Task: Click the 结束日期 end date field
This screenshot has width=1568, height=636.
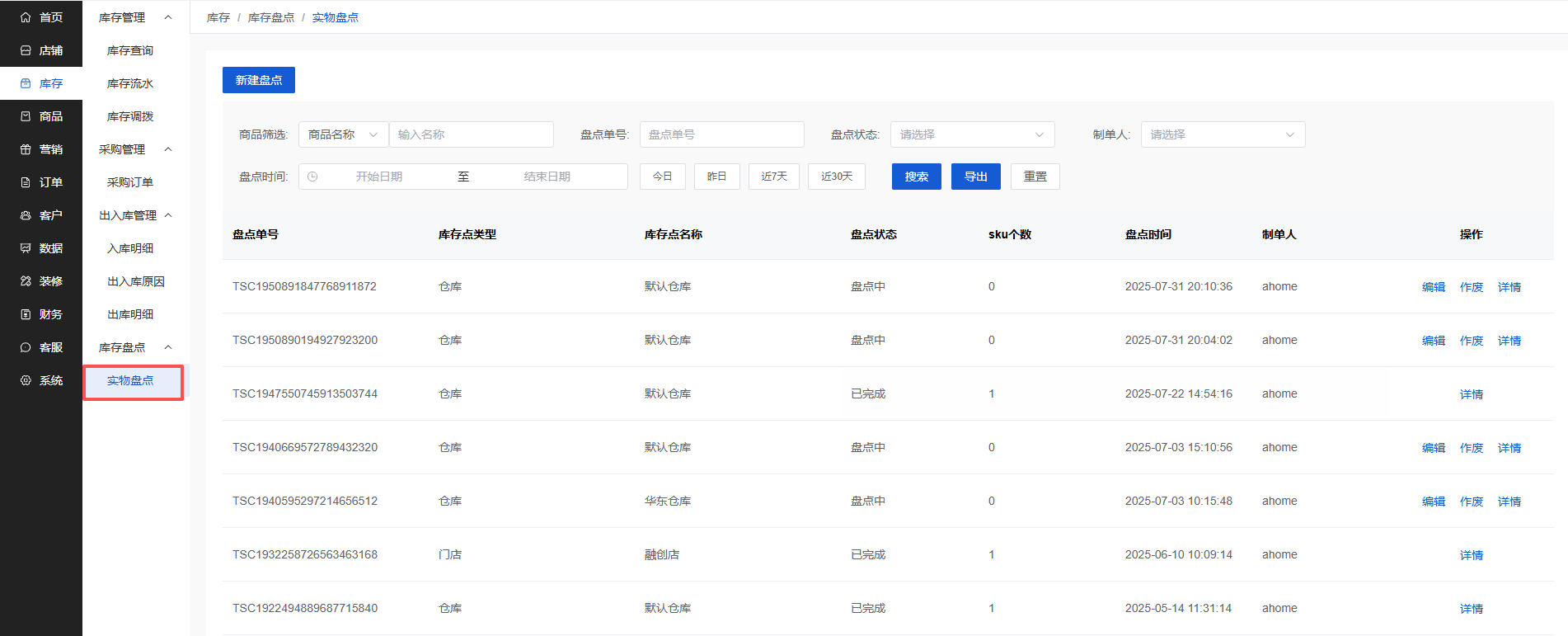Action: pyautogui.click(x=547, y=177)
